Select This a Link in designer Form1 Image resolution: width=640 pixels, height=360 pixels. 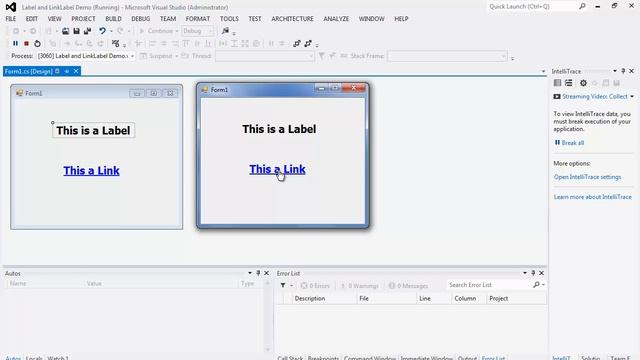point(91,171)
